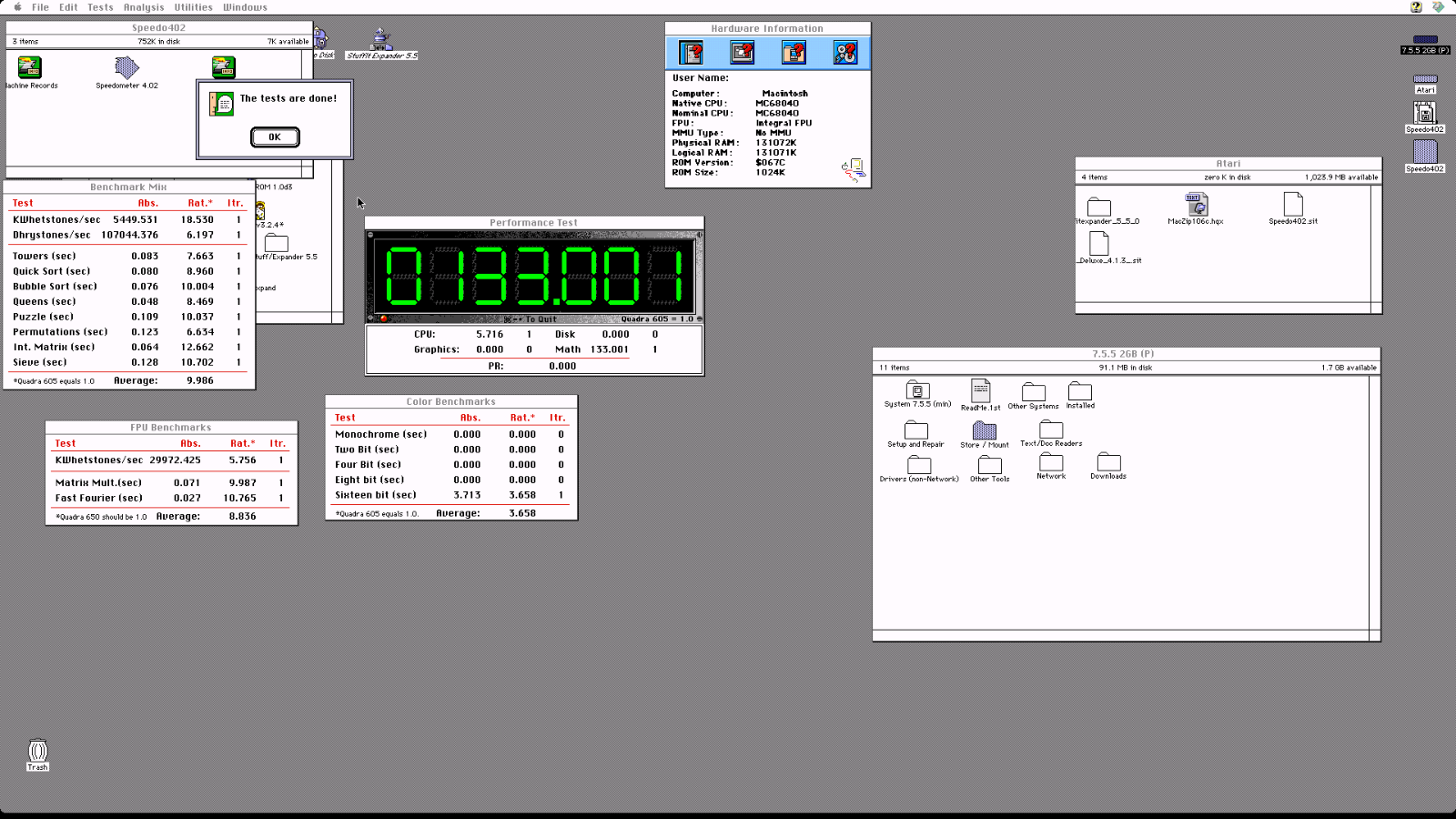Click the "Quick Sort (sec)" row label
Screen dimensions: 1456x819
(52, 271)
